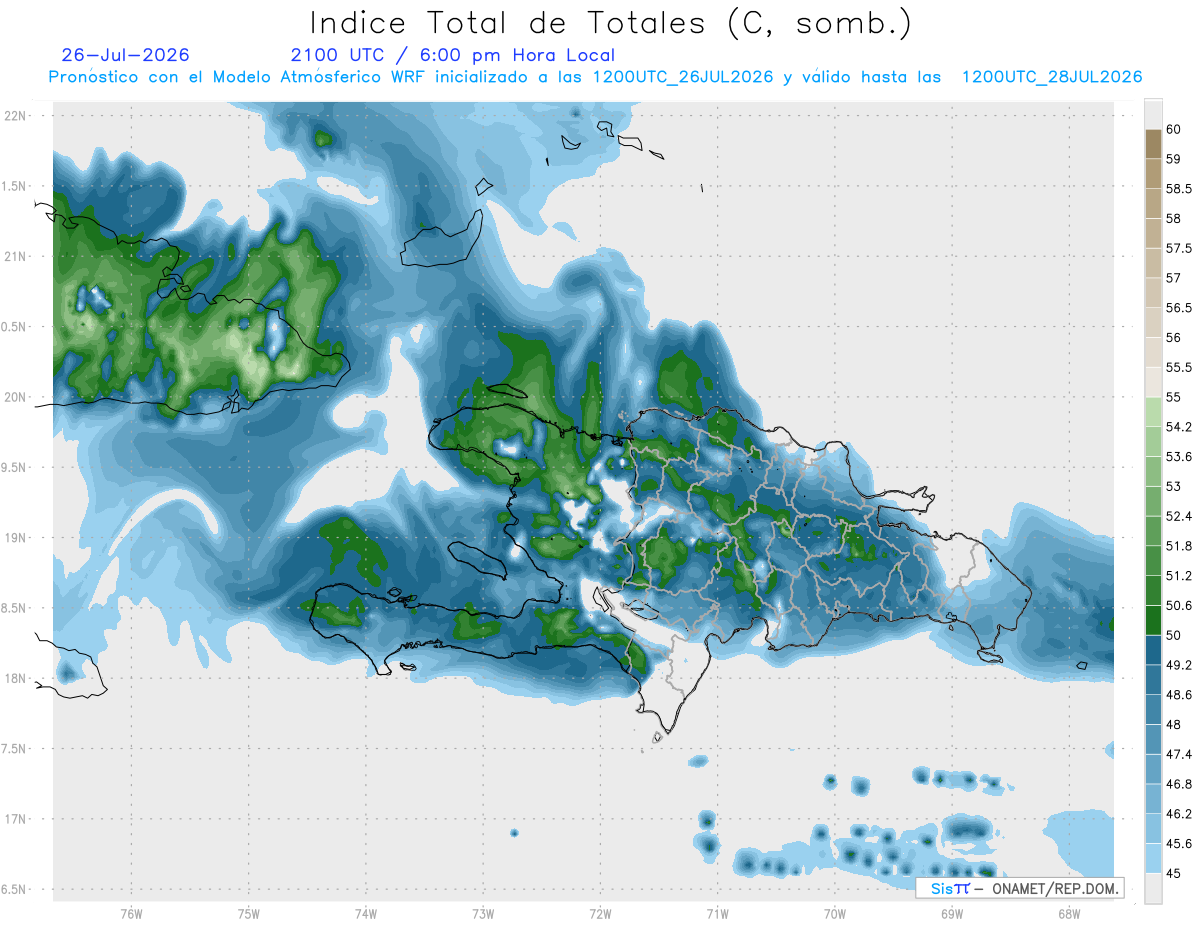Screen dimensions: 1200x927
Task: Select the brown color swatch between 59 and 60
Action: click(1153, 144)
